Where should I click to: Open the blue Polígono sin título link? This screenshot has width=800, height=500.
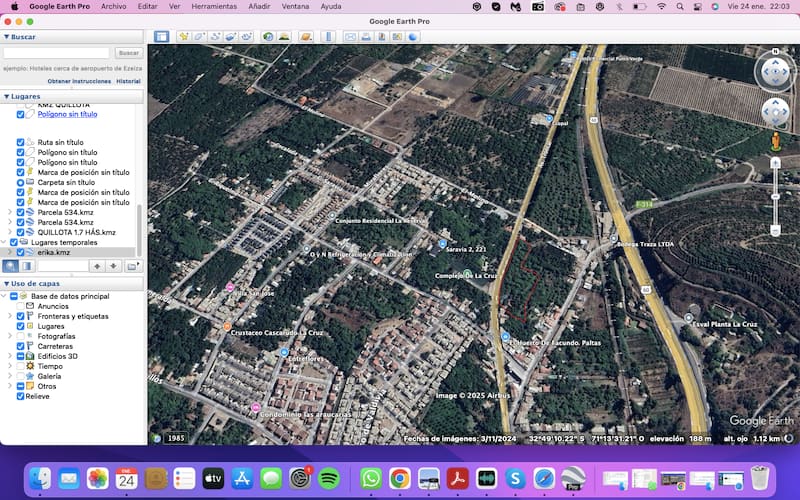tap(67, 114)
